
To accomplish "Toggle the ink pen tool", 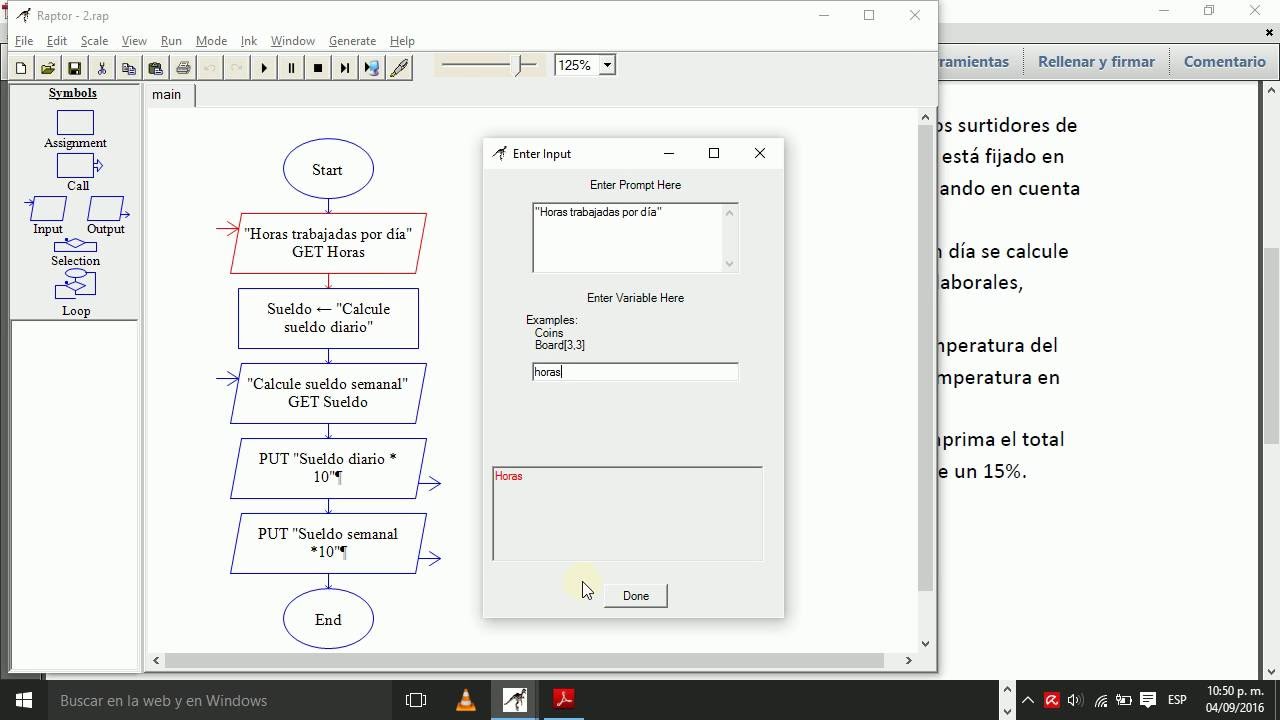I will click(x=399, y=68).
